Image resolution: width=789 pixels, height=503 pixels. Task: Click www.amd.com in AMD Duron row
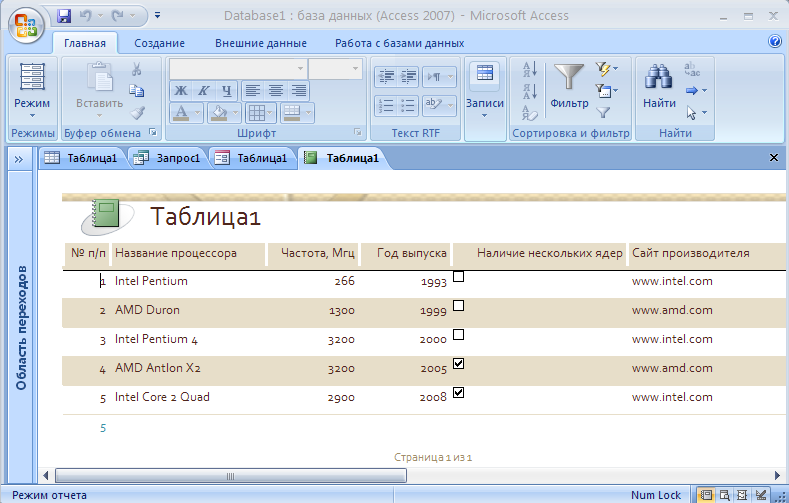pyautogui.click(x=672, y=310)
